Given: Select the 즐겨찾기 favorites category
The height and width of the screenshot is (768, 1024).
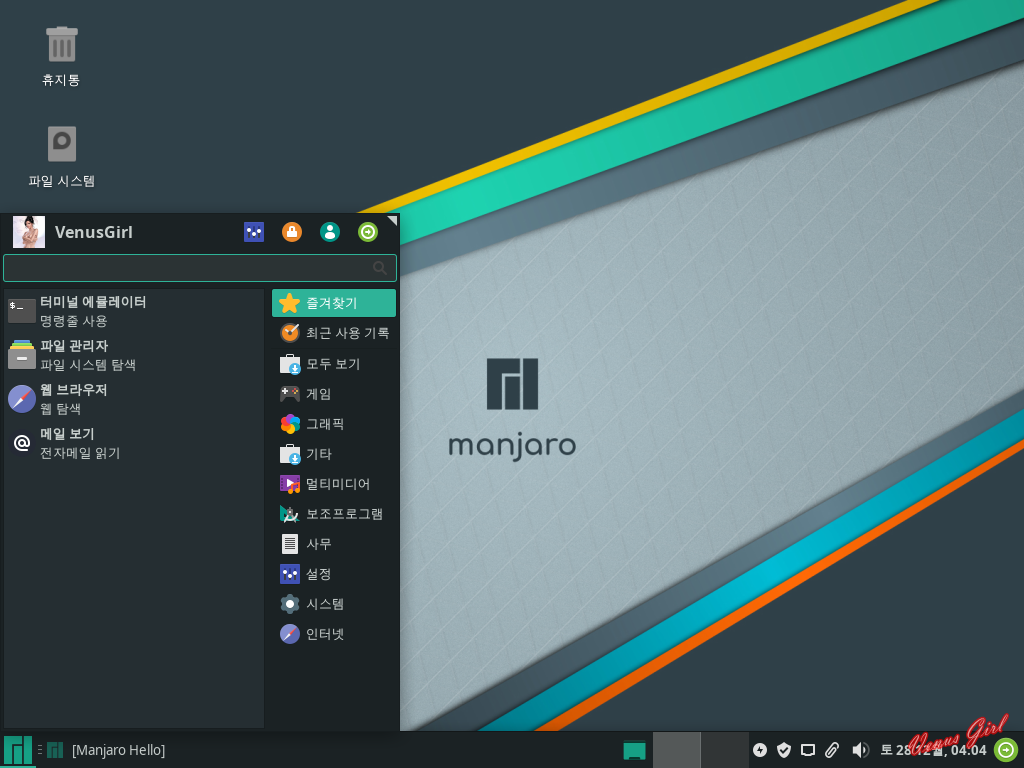Looking at the screenshot, I should pos(334,303).
